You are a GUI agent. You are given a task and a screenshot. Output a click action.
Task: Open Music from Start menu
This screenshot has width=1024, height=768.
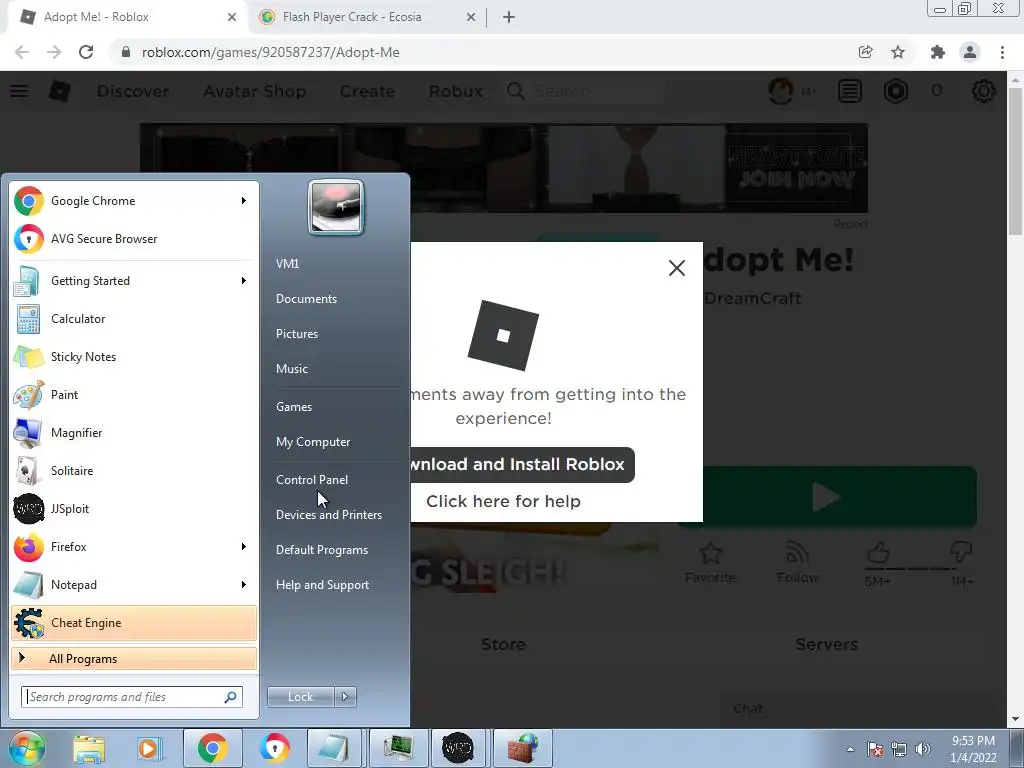pos(291,368)
